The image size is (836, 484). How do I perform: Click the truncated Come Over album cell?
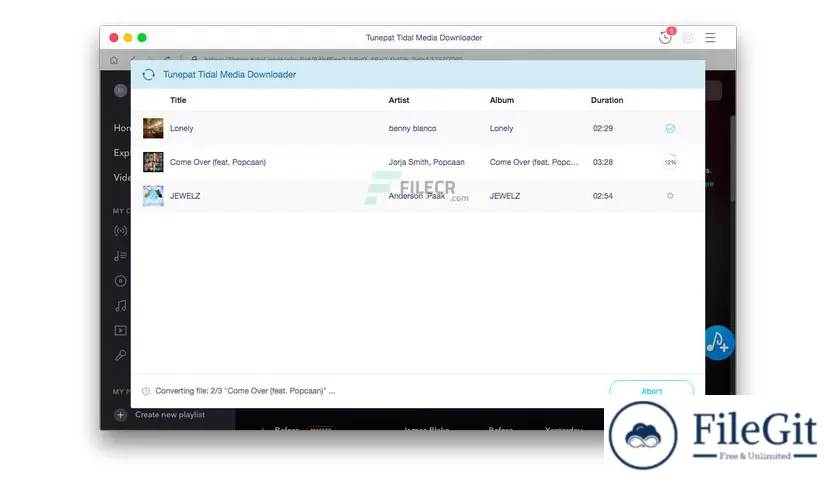534,162
